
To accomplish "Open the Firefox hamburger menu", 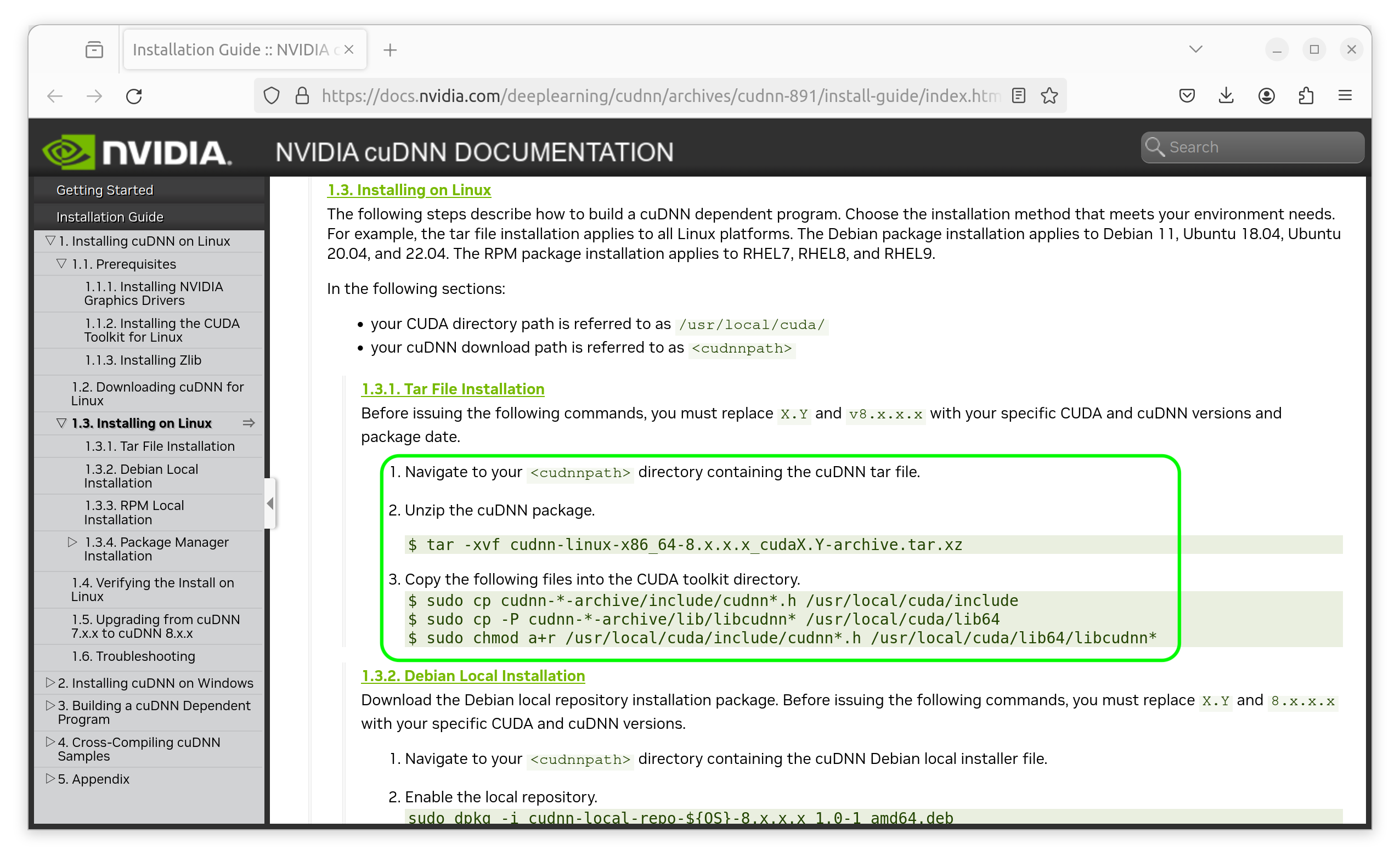I will click(x=1346, y=95).
